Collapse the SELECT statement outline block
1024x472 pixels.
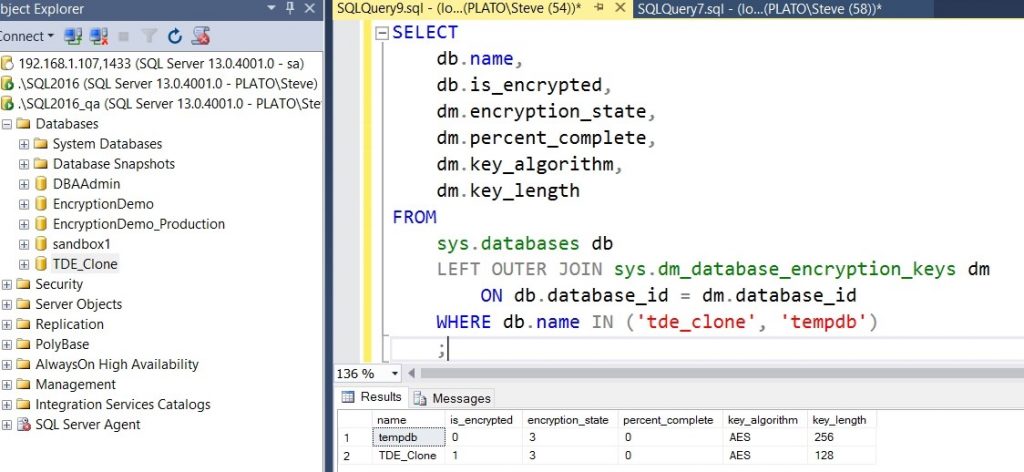pos(381,33)
